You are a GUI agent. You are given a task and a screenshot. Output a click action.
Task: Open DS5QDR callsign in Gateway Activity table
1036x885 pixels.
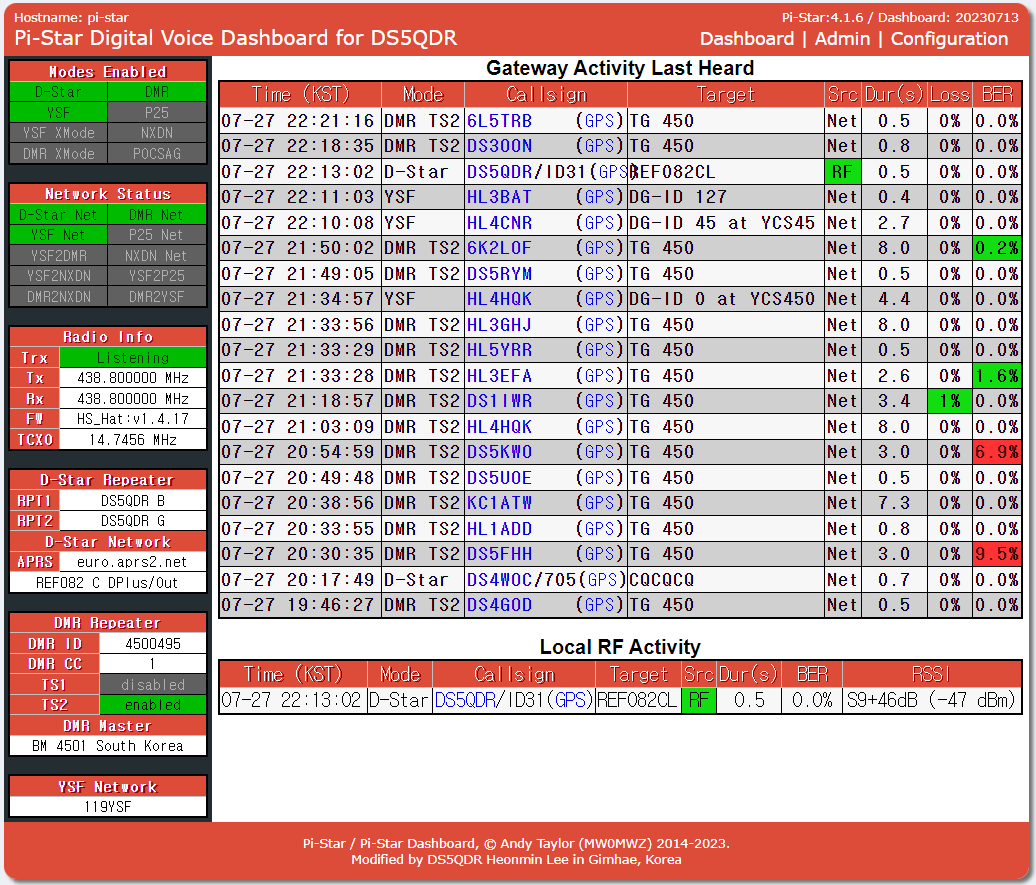coord(500,172)
